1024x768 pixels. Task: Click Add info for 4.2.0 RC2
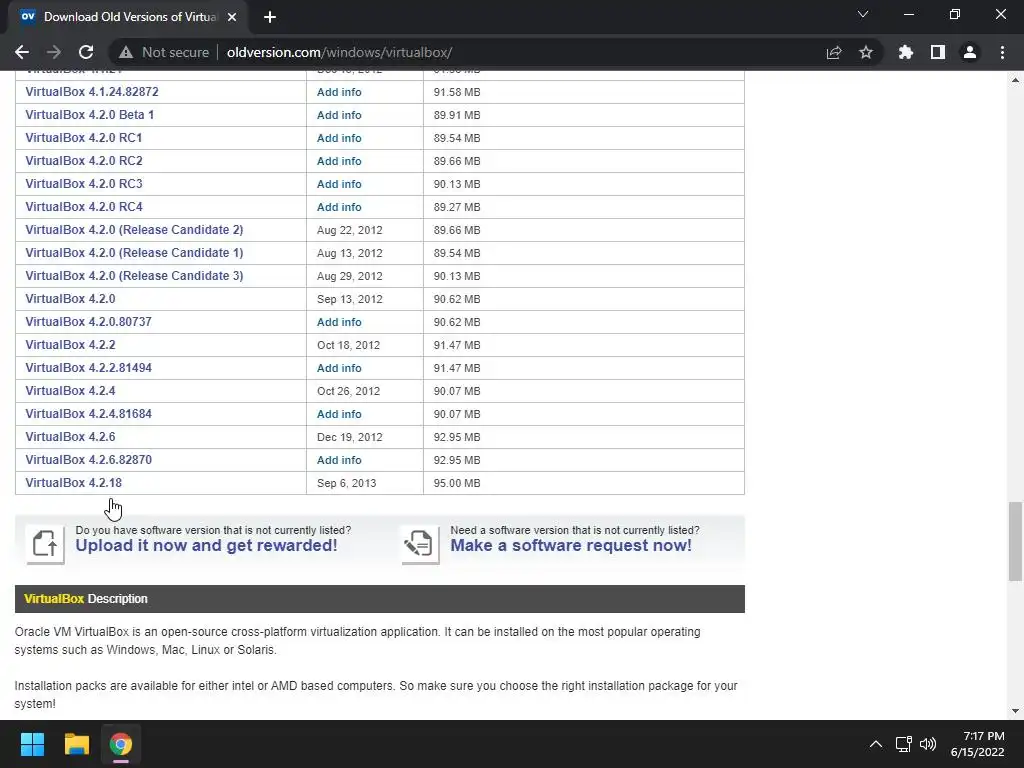[x=339, y=161]
